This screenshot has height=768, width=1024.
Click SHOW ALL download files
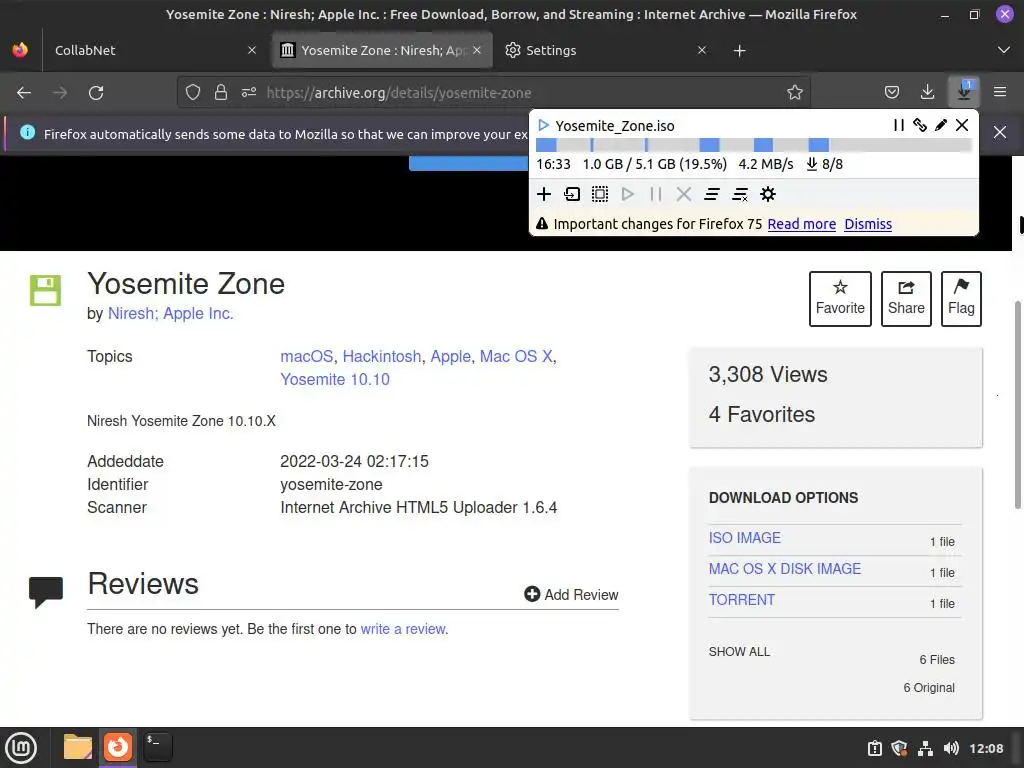pyautogui.click(x=739, y=652)
